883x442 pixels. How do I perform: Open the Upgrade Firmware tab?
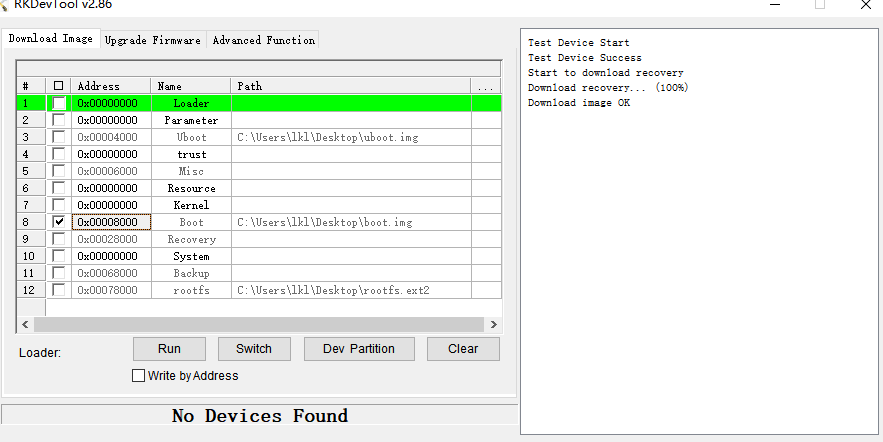[x=153, y=40]
